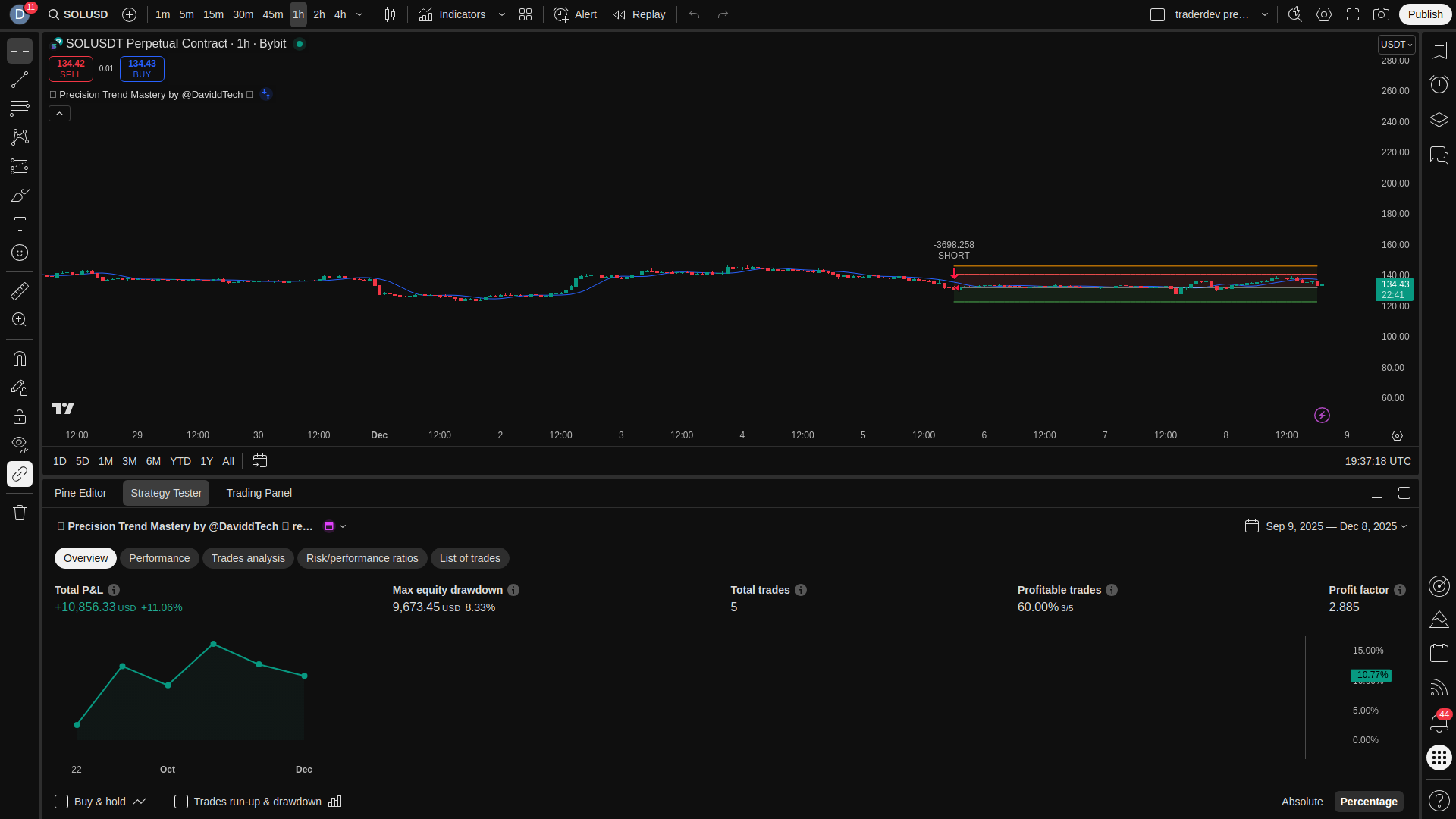Open the backtest date range dropdown
Screen dimensions: 1456x819
[1326, 526]
